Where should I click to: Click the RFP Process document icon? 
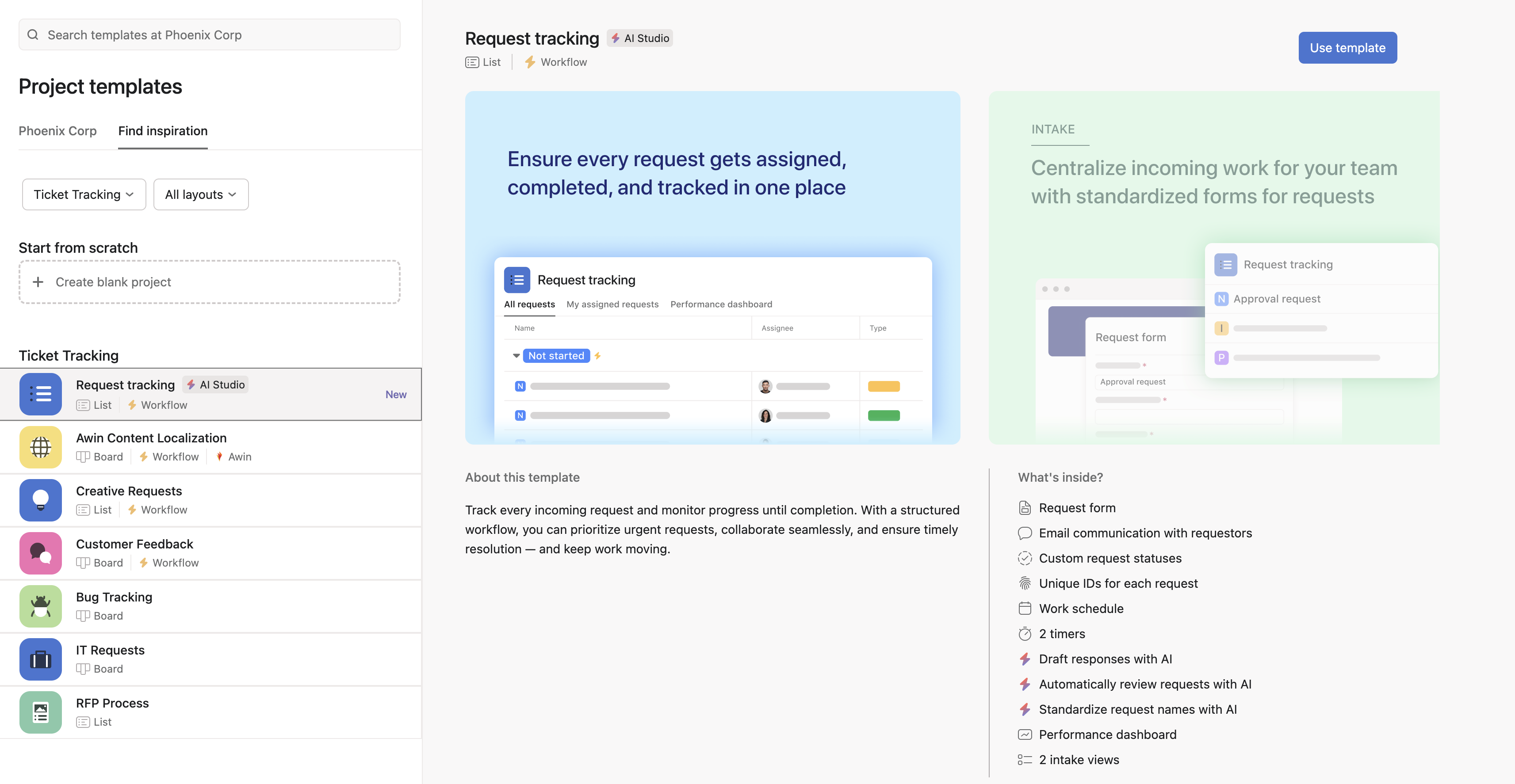[x=41, y=712]
